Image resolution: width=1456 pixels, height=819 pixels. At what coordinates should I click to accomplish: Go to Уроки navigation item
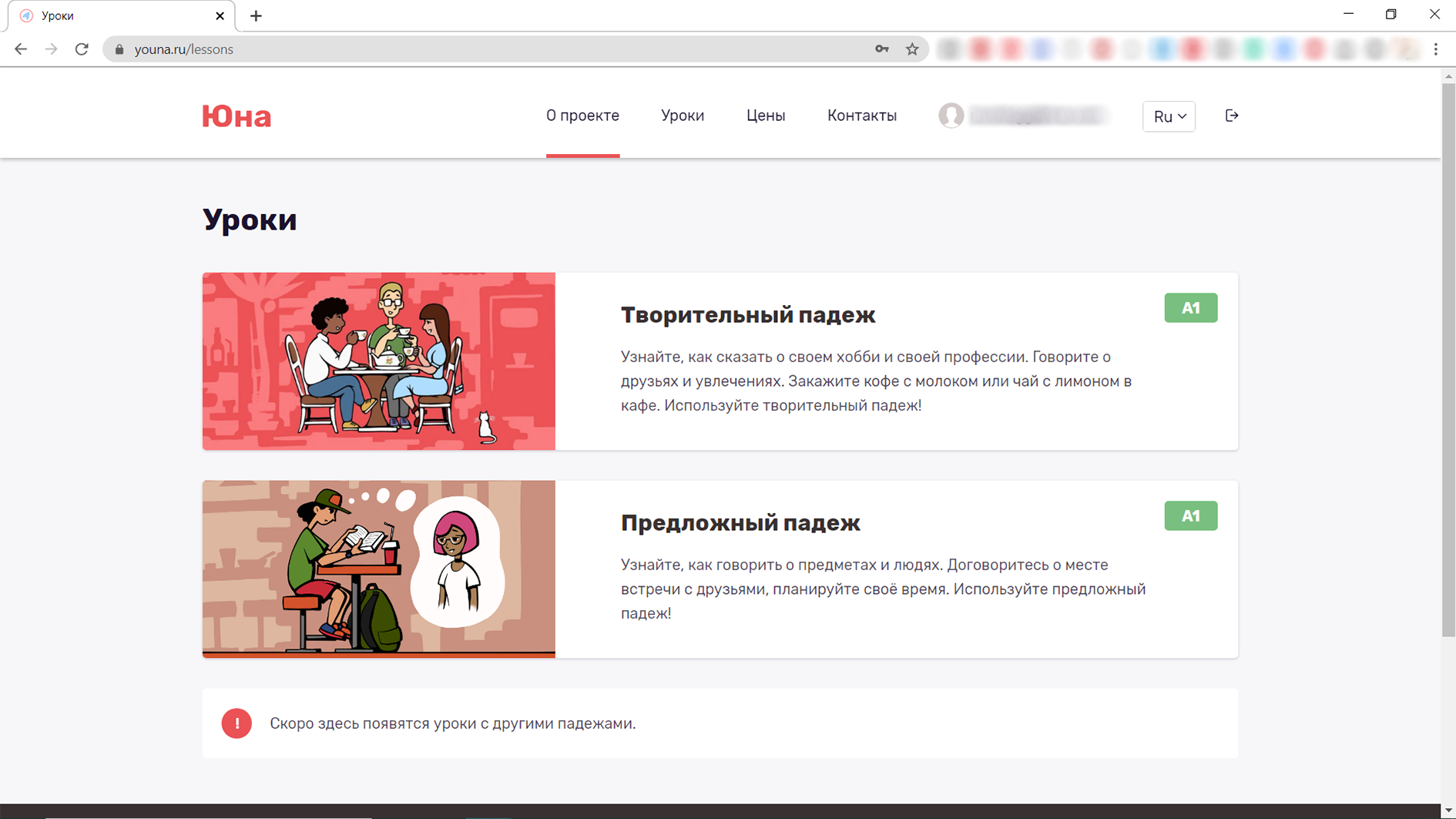[x=682, y=116]
